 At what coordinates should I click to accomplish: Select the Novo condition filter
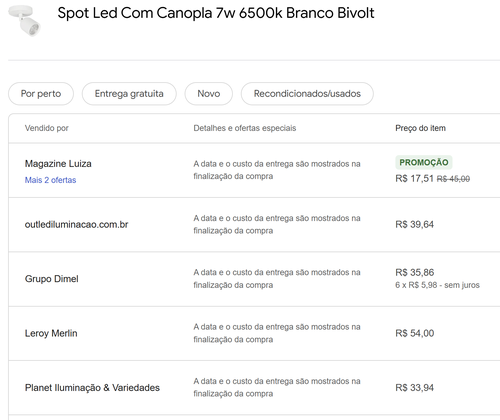tap(209, 94)
